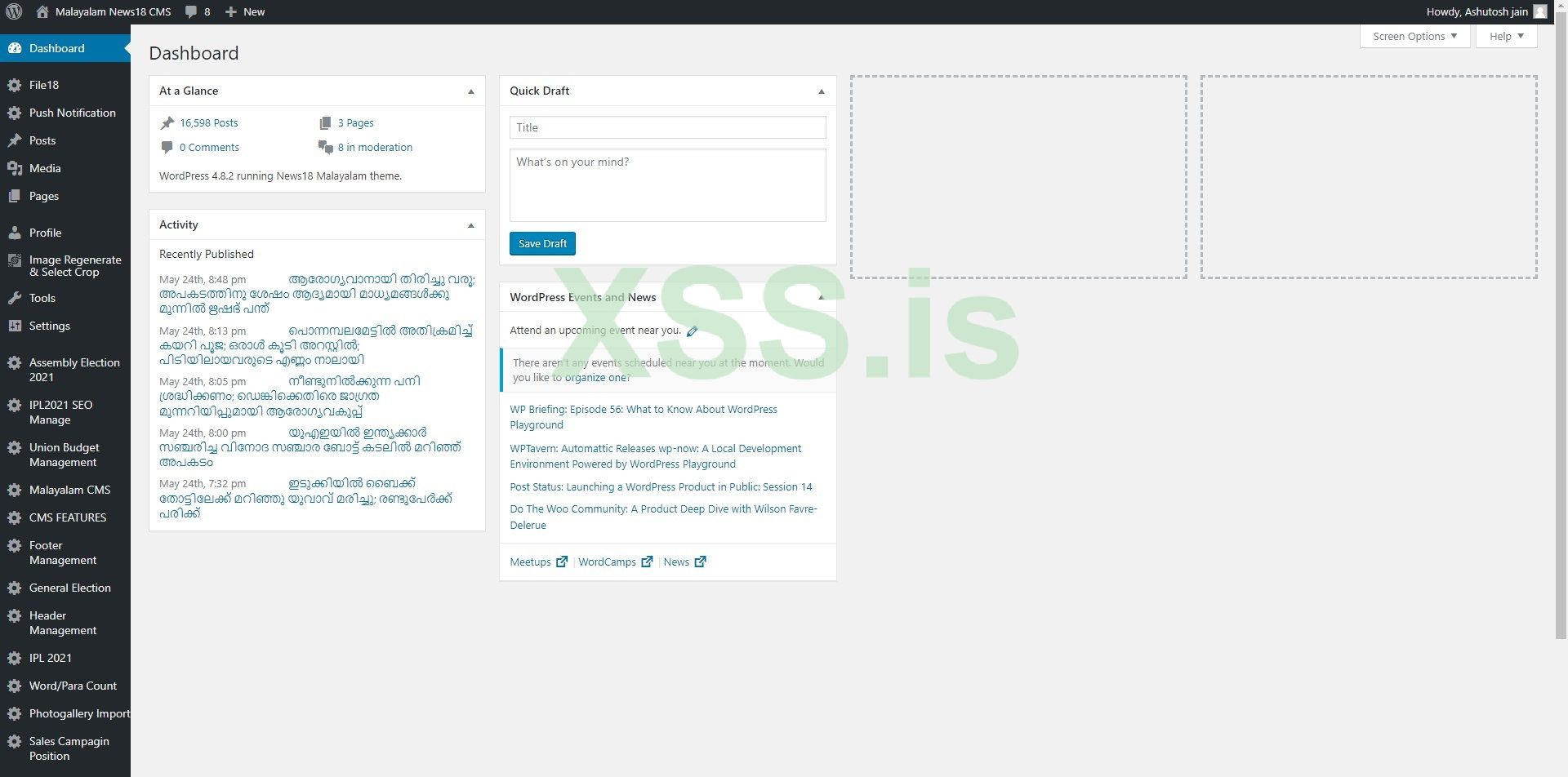
Task: Open IPL 2021 menu item
Action: click(x=65, y=658)
